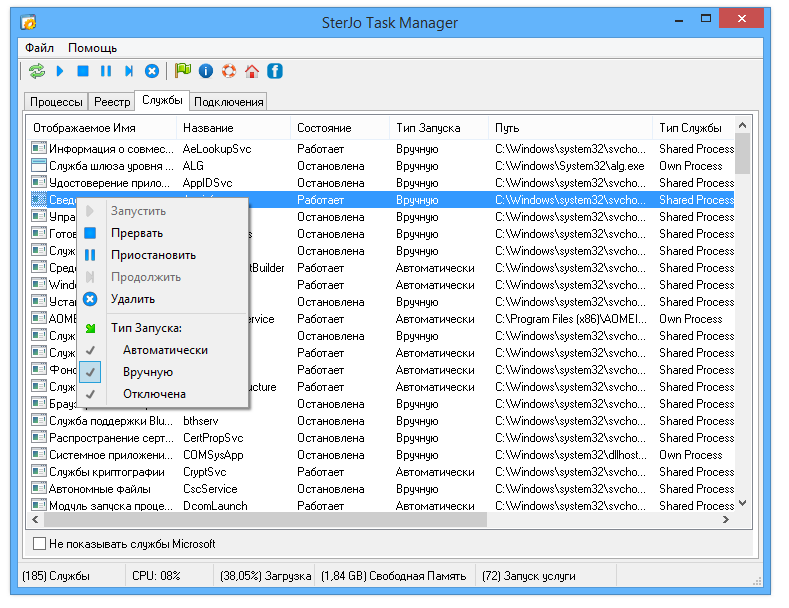Image resolution: width=789 pixels, height=608 pixels.
Task: Click the SterJo app icon in title bar
Action: pos(28,22)
